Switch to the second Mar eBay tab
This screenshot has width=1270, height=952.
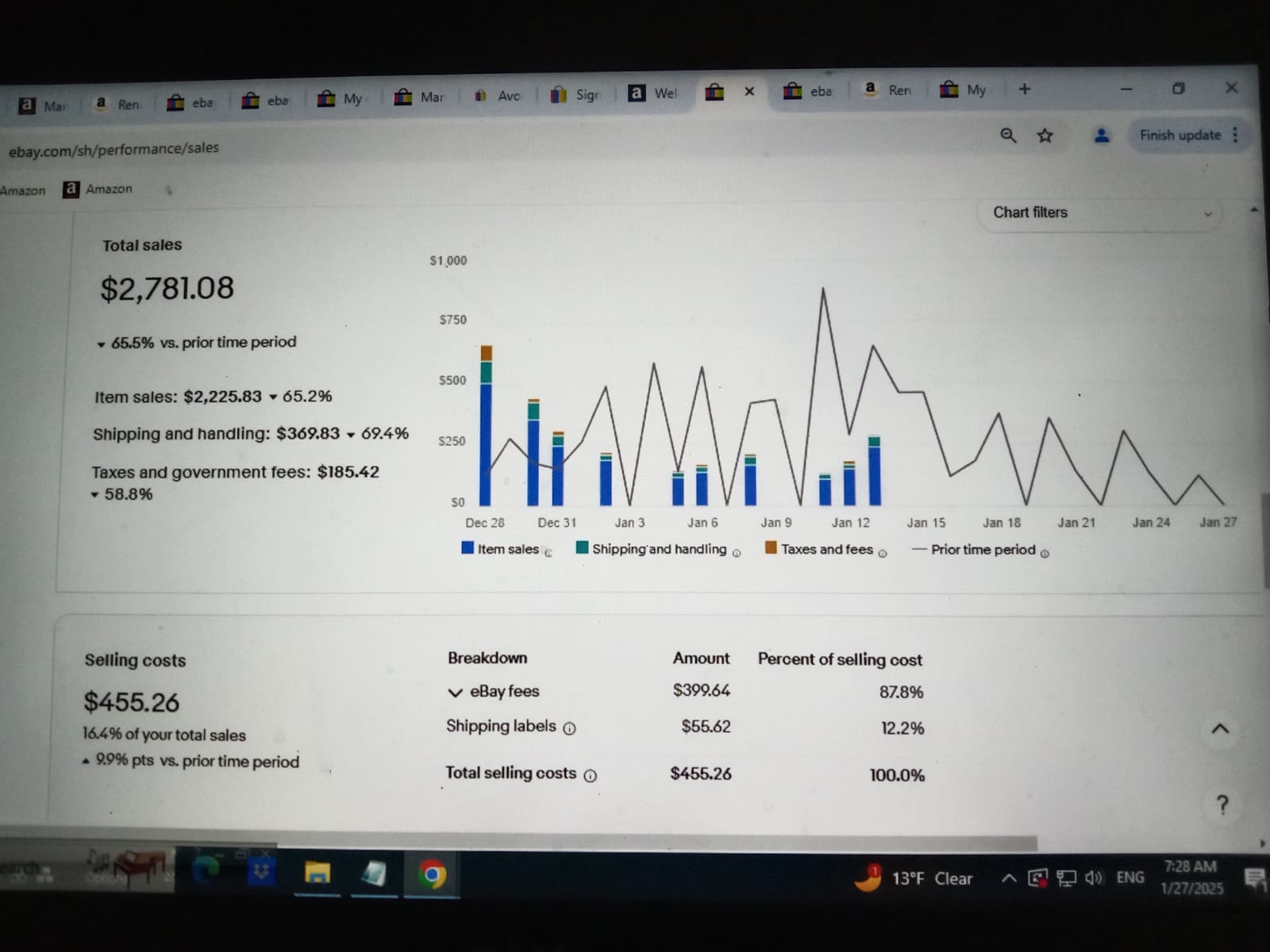420,97
